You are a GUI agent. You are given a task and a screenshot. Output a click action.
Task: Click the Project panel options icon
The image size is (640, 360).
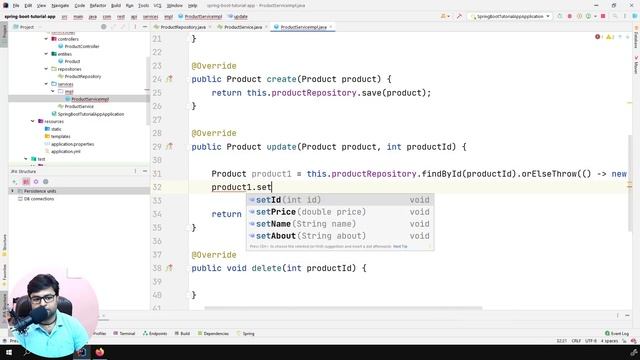[x=135, y=27]
